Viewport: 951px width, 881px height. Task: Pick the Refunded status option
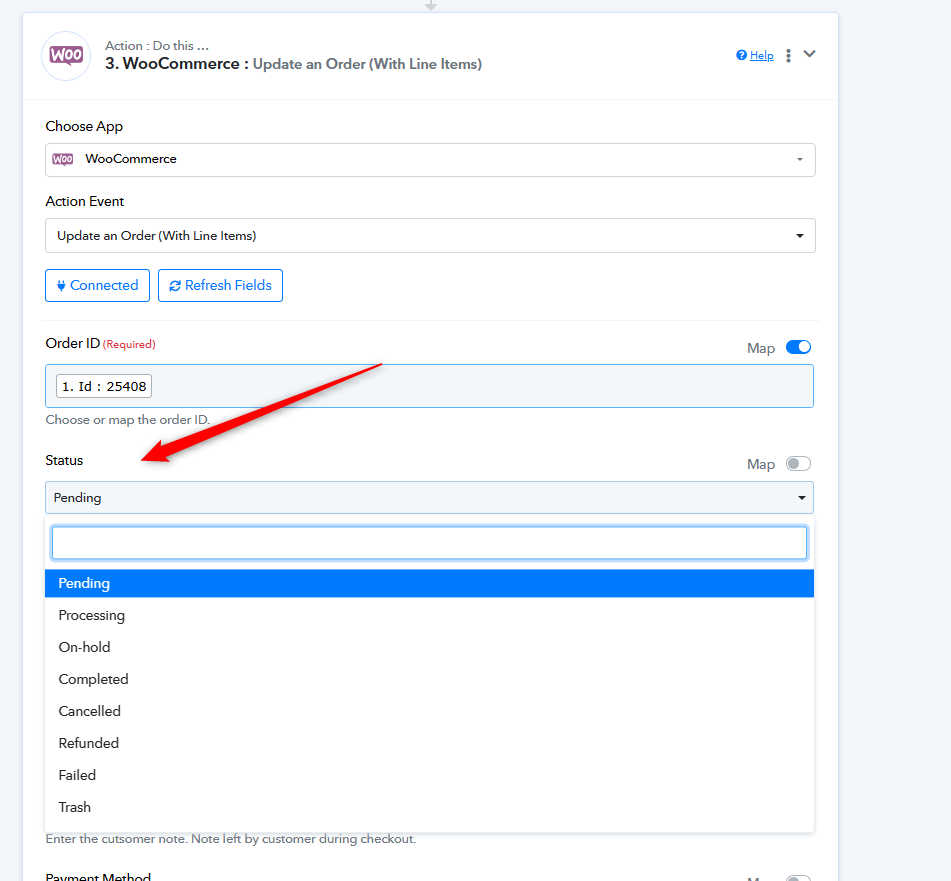[x=89, y=743]
